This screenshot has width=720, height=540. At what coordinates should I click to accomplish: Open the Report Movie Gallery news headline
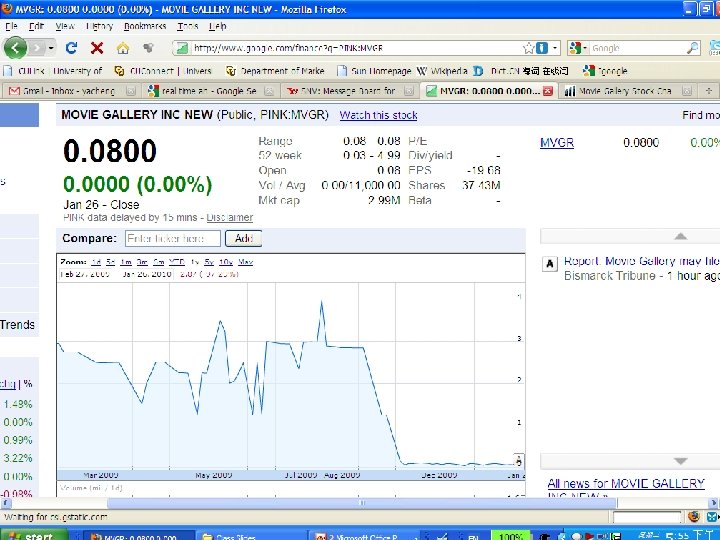tap(641, 261)
